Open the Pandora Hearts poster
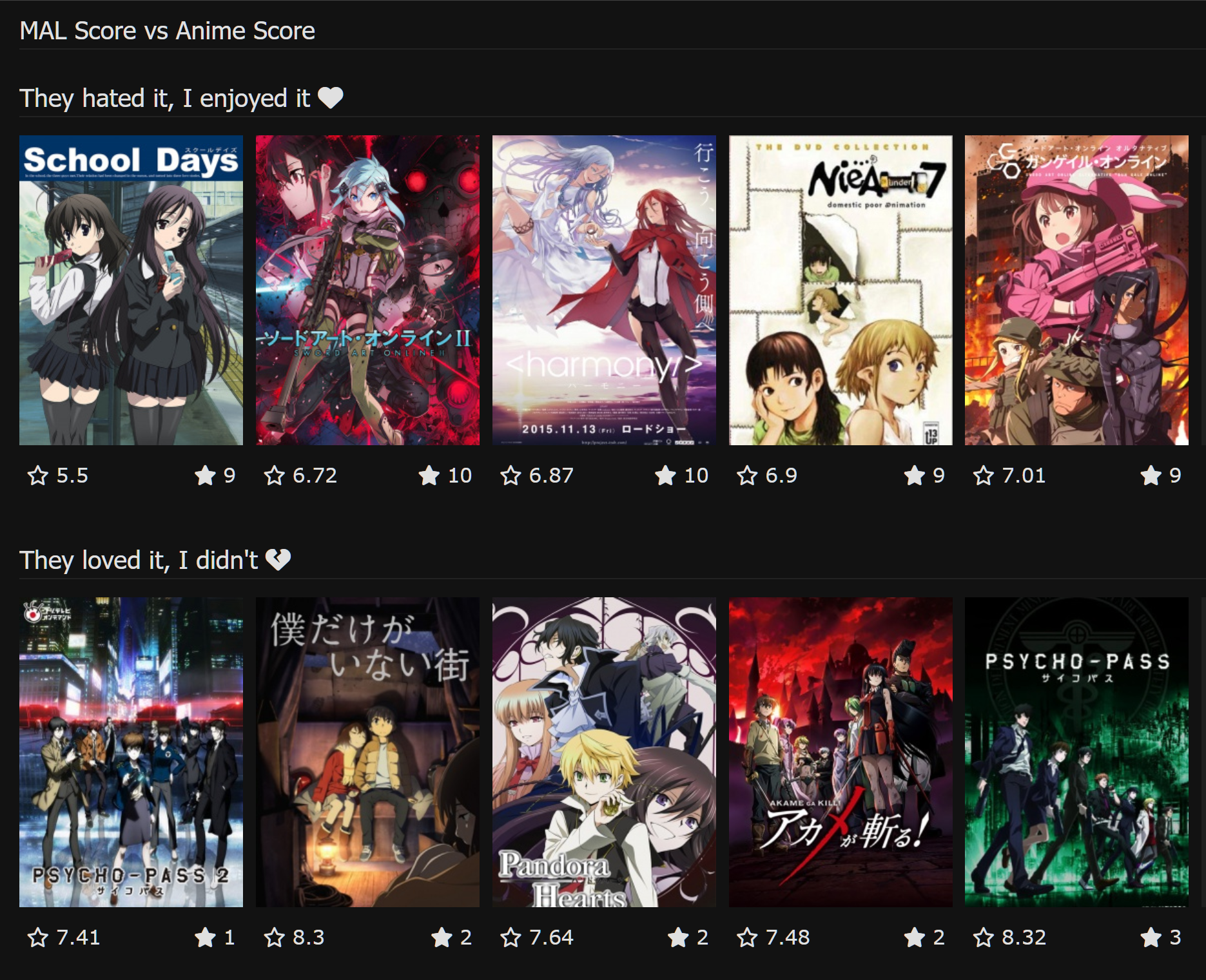Image resolution: width=1206 pixels, height=980 pixels. [x=604, y=752]
